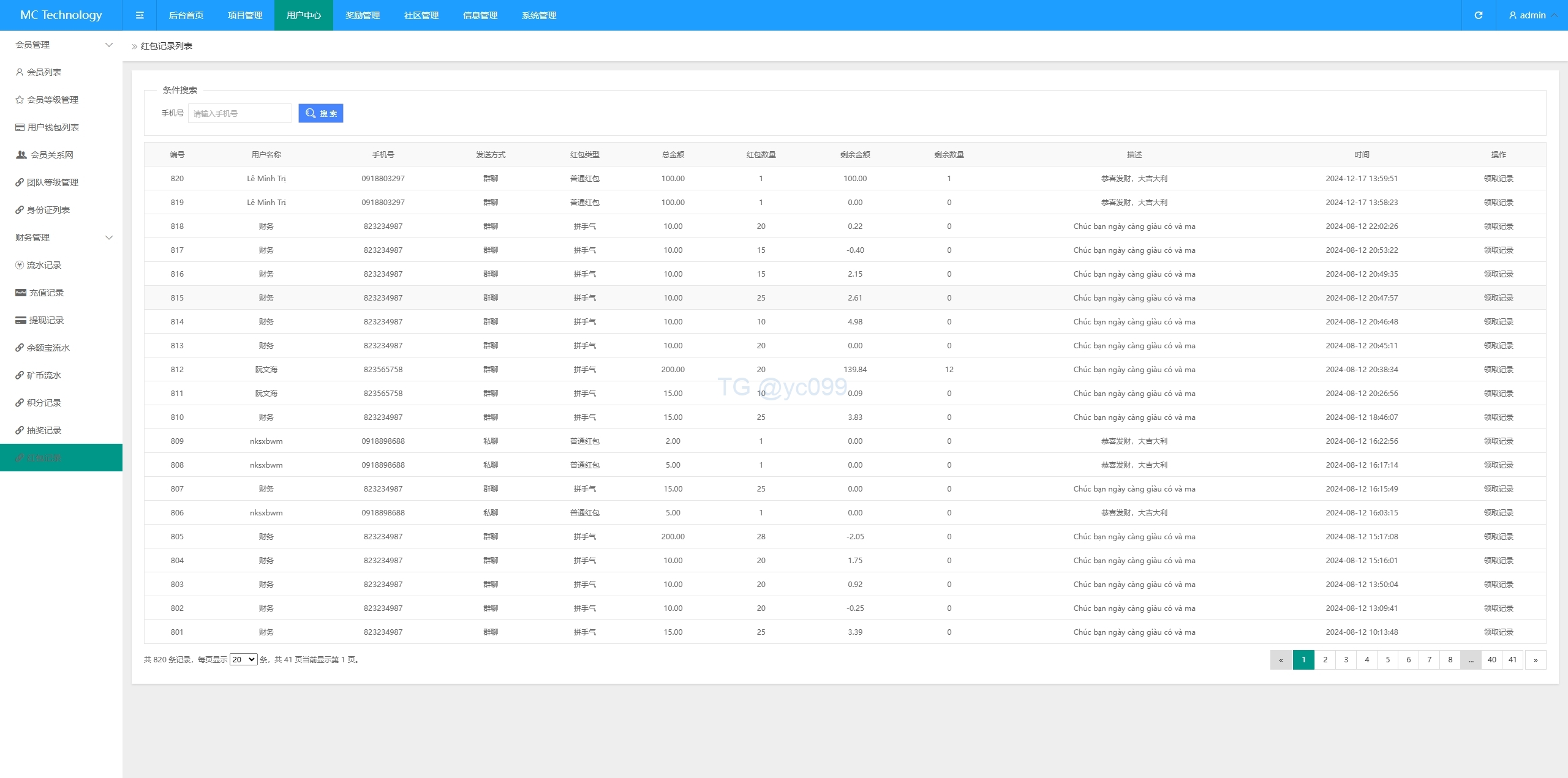This screenshot has height=778, width=1568.
Task: Open the admin user dropdown menu
Action: 1532,15
